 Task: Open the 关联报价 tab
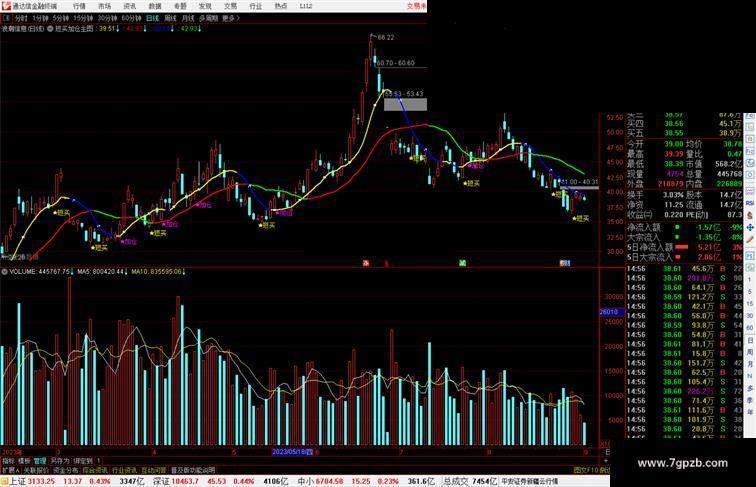[x=36, y=470]
